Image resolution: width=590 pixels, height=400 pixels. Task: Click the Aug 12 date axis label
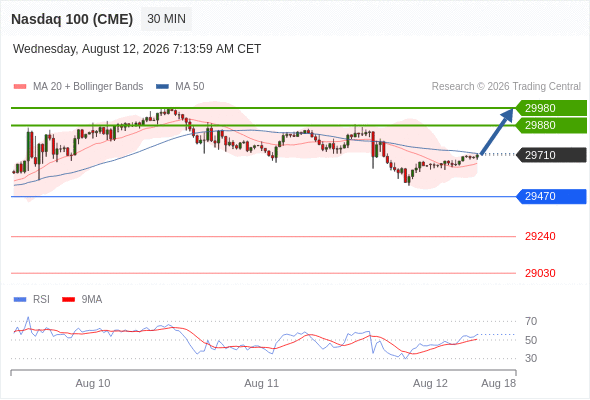point(430,383)
